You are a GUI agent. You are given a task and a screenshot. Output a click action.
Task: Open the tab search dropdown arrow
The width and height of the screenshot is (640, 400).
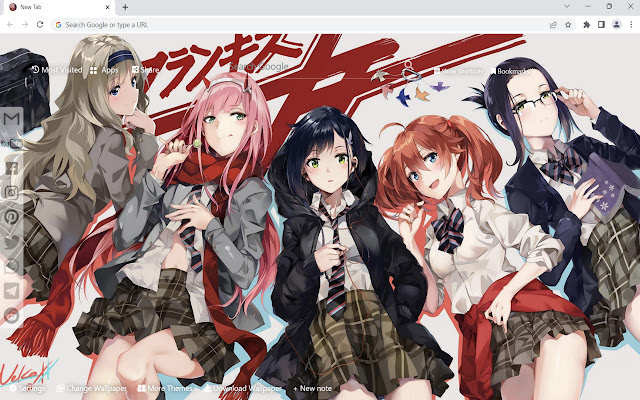[567, 6]
